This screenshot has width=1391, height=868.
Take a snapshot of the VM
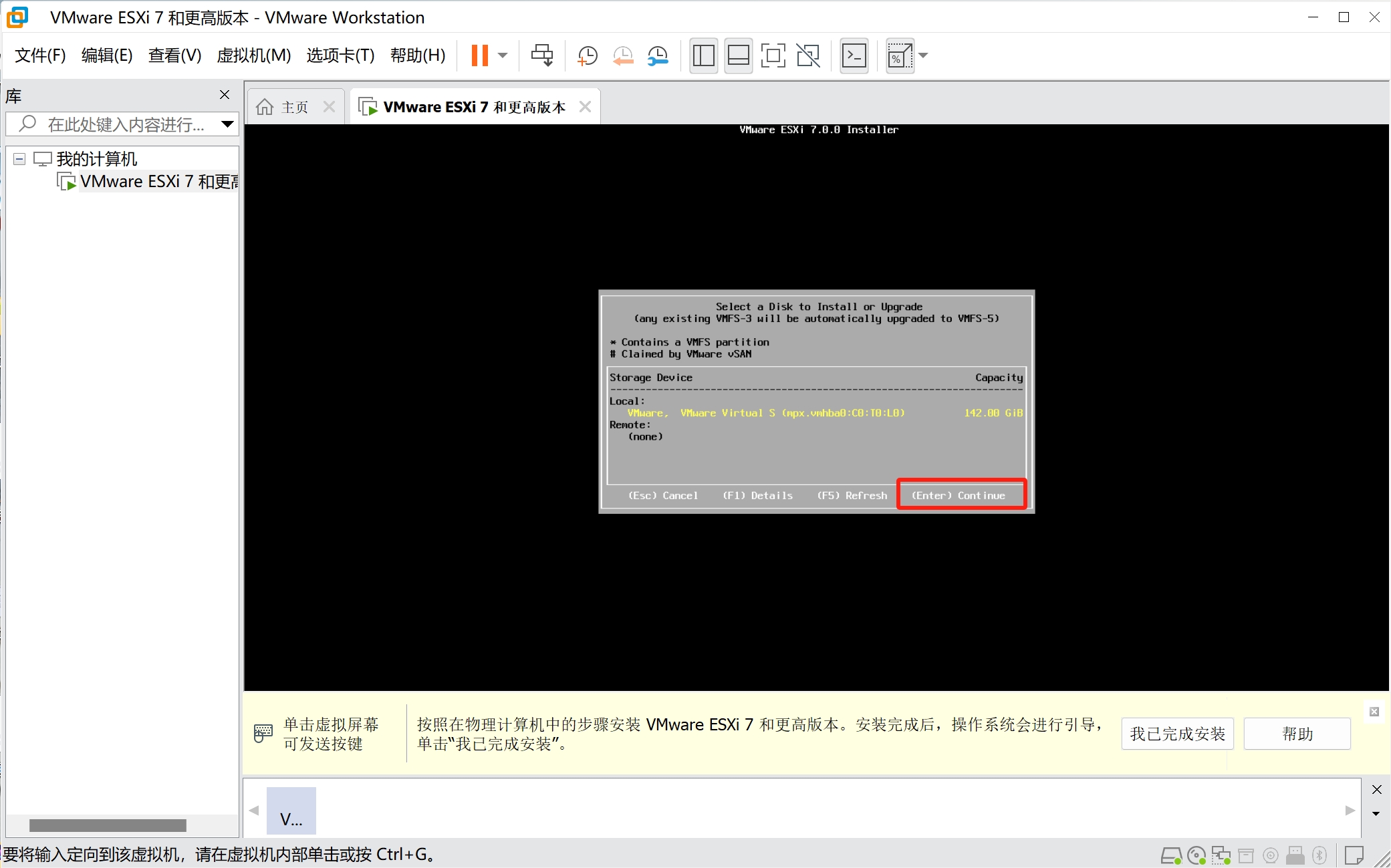coord(588,55)
